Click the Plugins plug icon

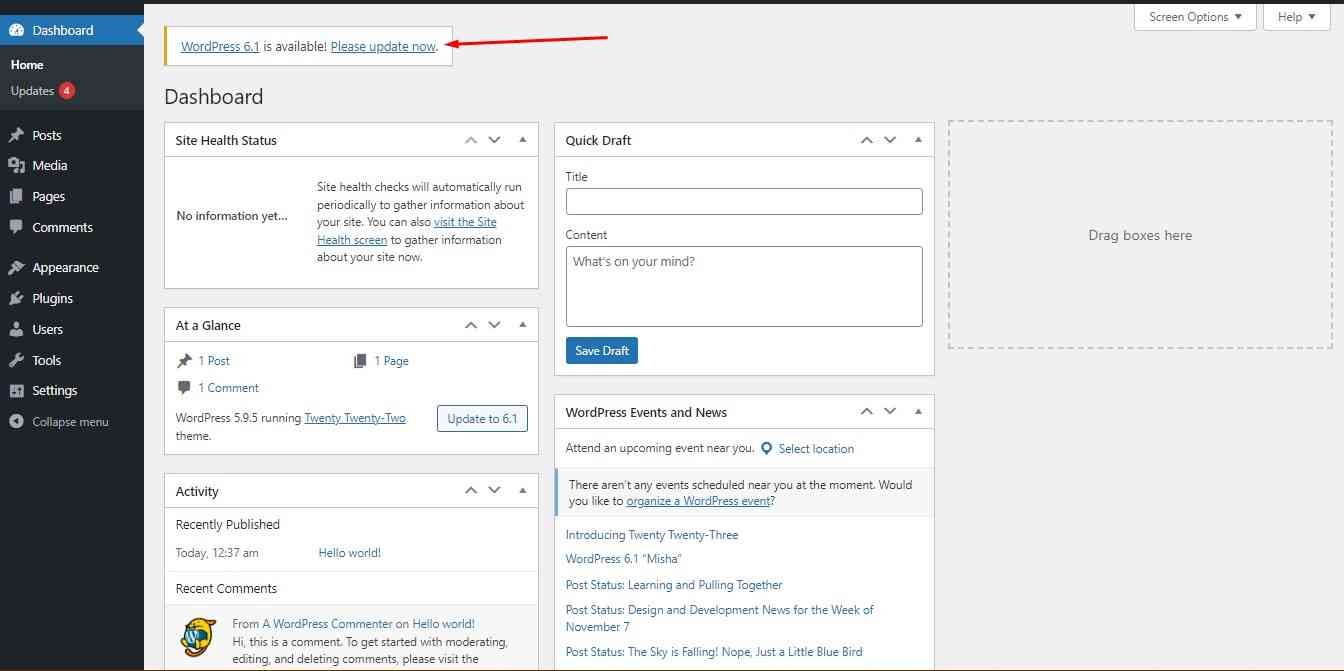[16, 298]
